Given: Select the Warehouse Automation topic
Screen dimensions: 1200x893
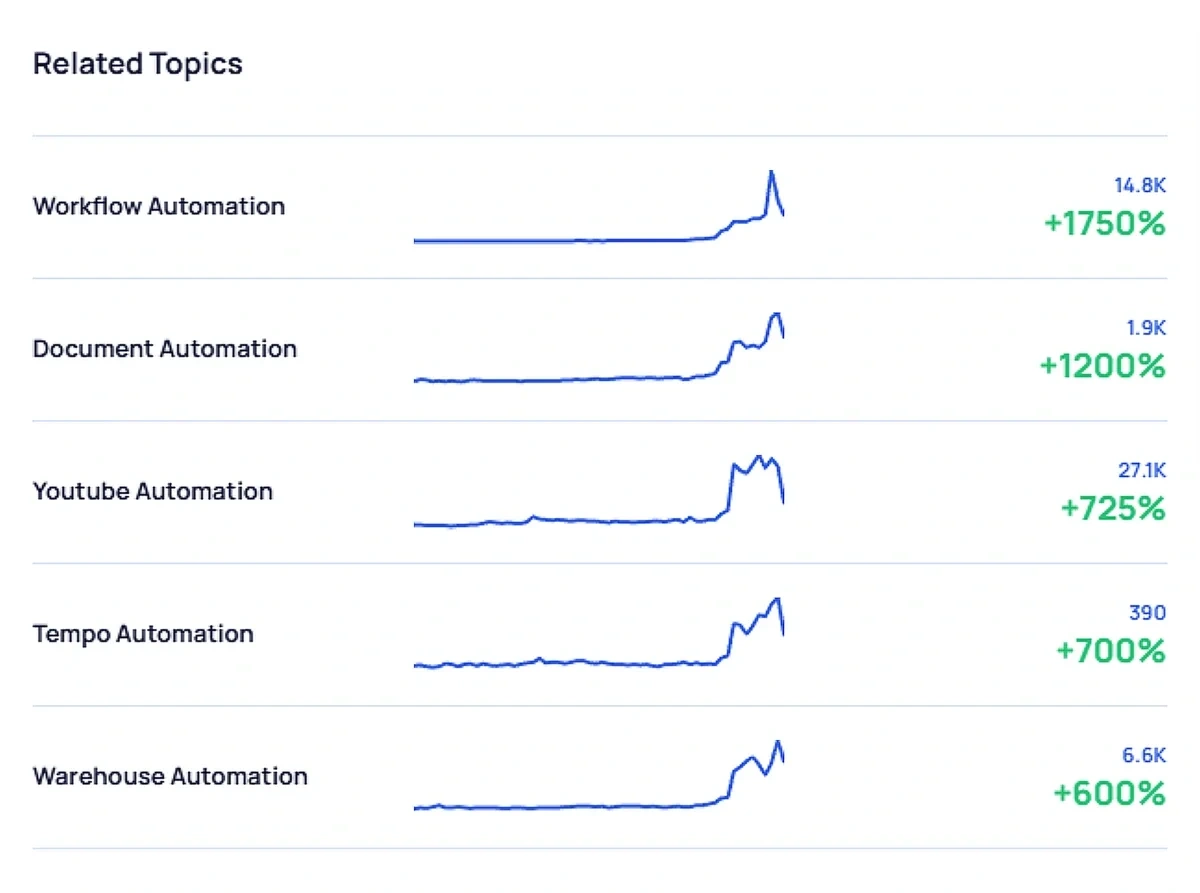Looking at the screenshot, I should click(170, 777).
